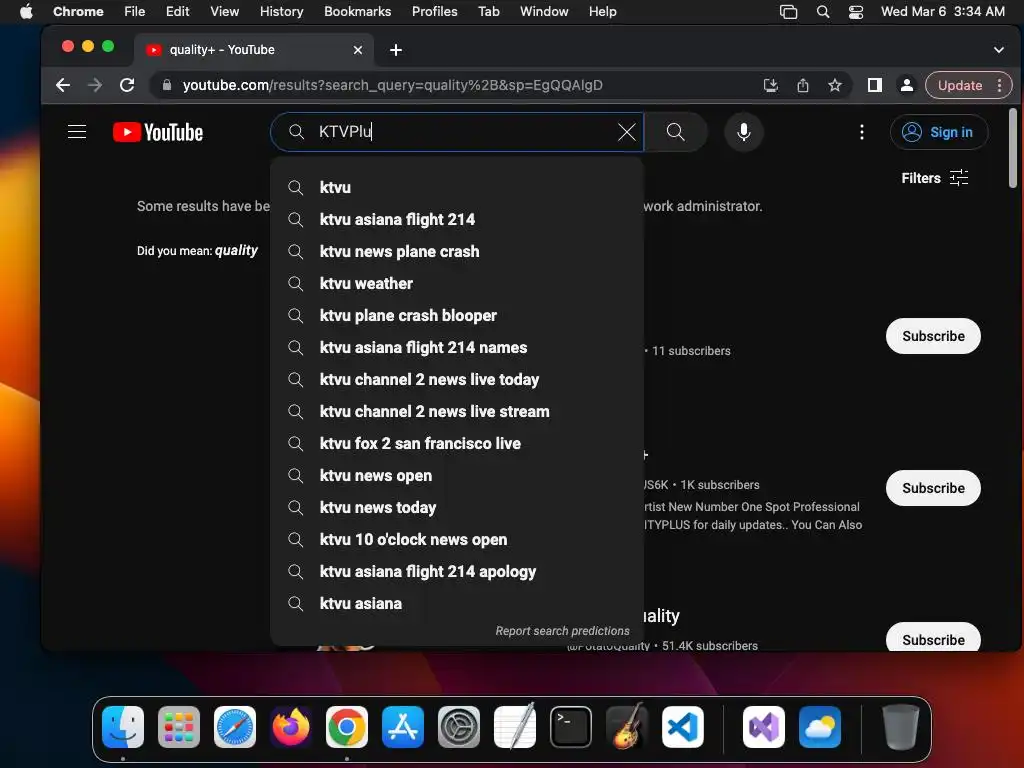Pick the last 'ktvu asiana' suggestion
The width and height of the screenshot is (1024, 768).
tap(456, 603)
